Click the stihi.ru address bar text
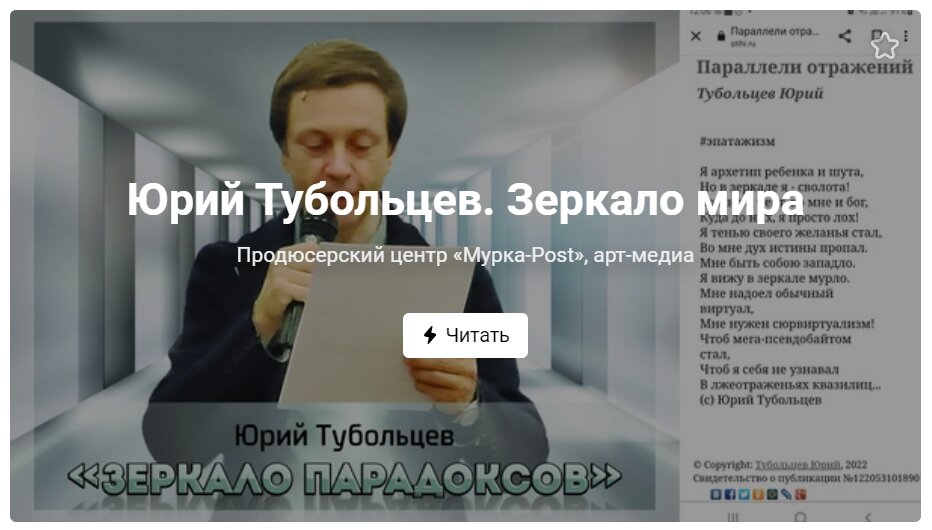This screenshot has width=932, height=530. pyautogui.click(x=740, y=44)
